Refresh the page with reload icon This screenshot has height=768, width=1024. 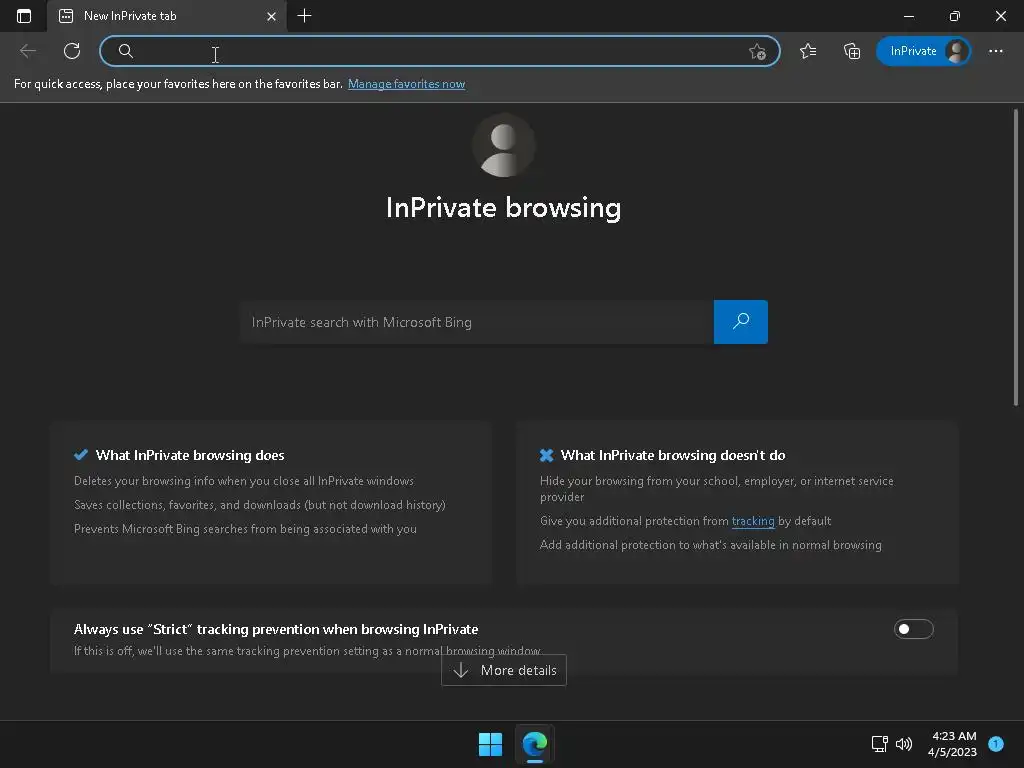[x=72, y=51]
